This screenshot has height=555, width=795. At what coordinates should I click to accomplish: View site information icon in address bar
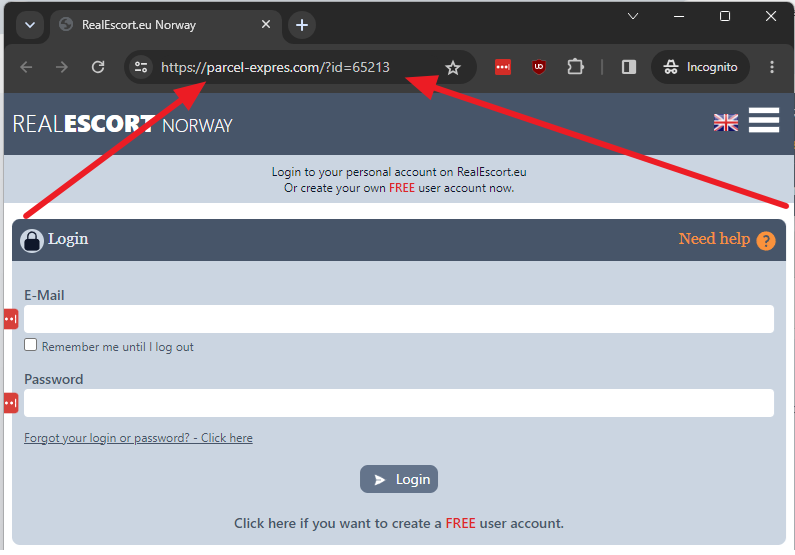click(140, 67)
